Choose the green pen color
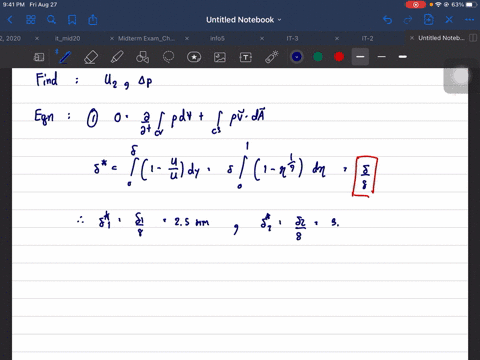The image size is (480, 360). tap(318, 57)
